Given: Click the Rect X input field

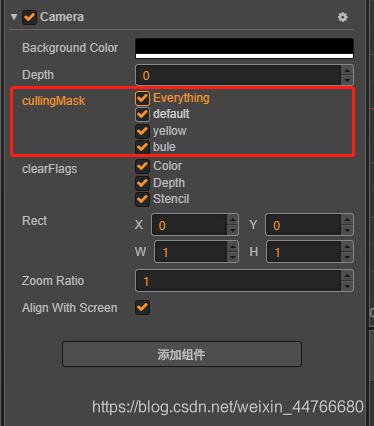Looking at the screenshot, I should [189, 225].
